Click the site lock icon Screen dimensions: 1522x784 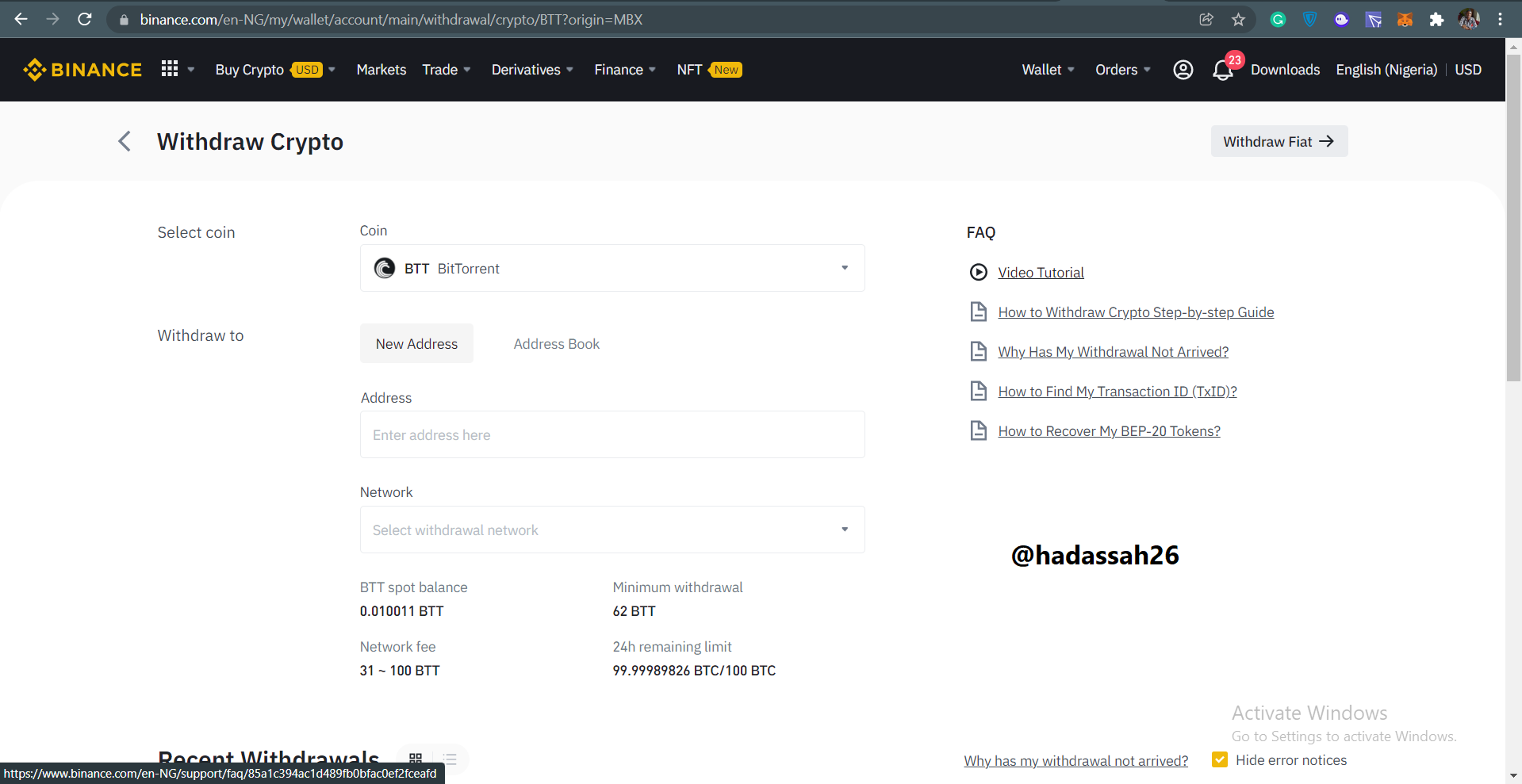[x=124, y=20]
